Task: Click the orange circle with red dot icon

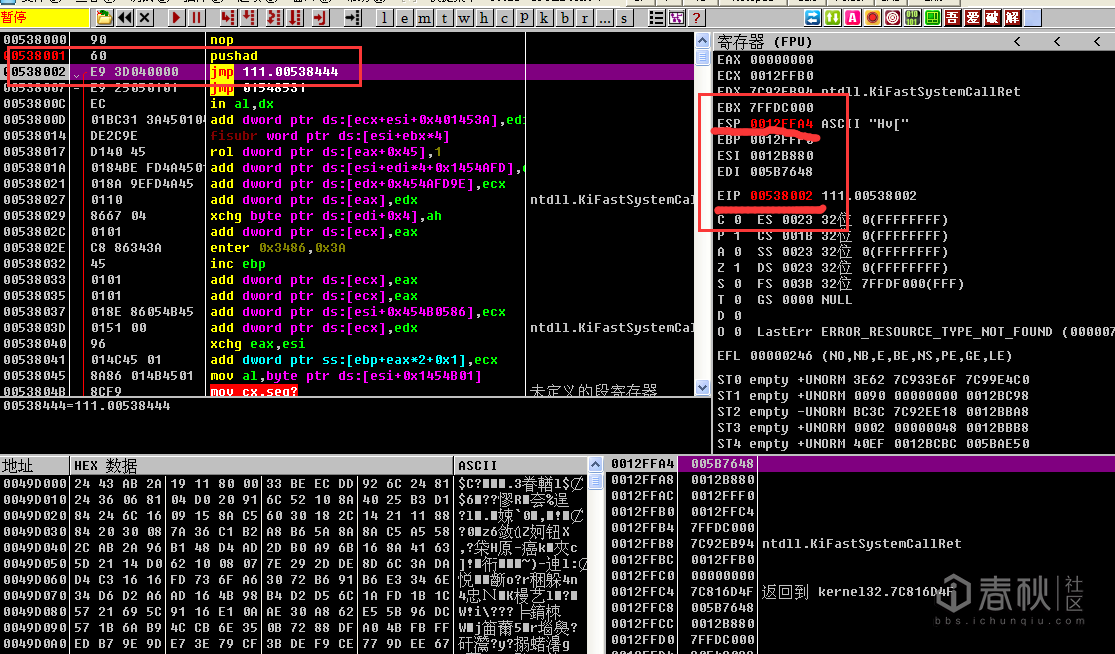Action: [x=873, y=17]
